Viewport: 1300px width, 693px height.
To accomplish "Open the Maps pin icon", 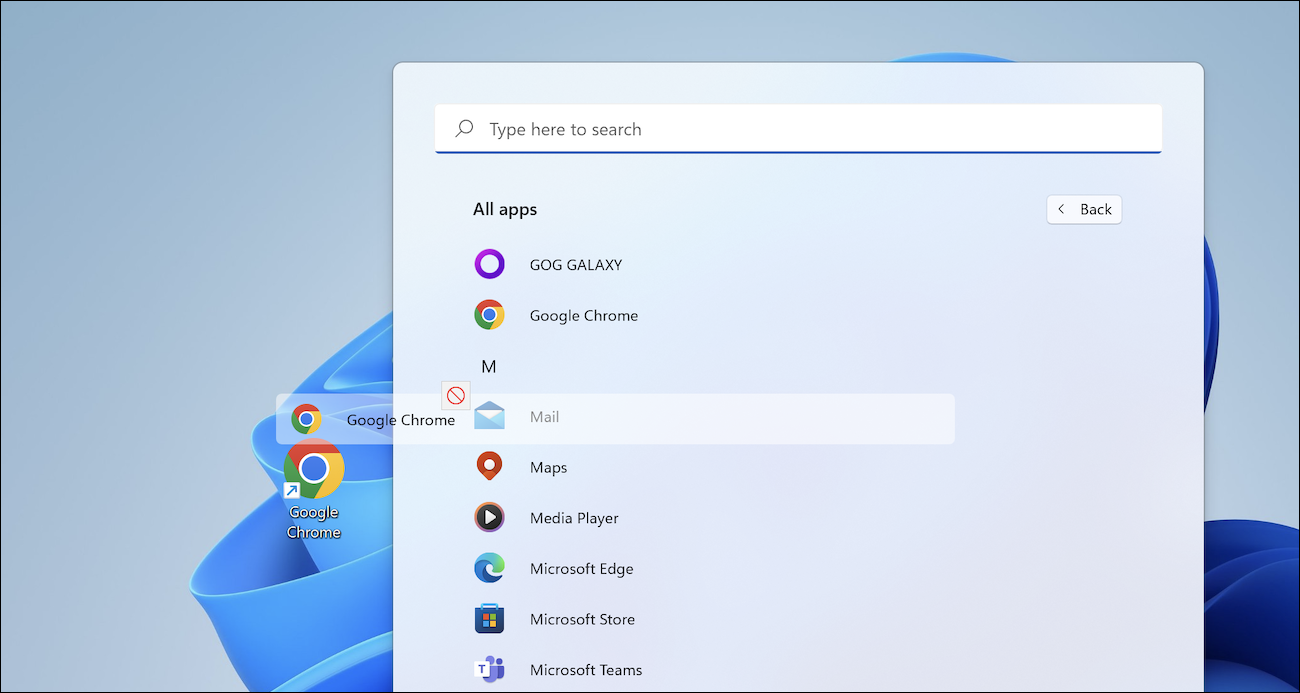I will pyautogui.click(x=489, y=466).
